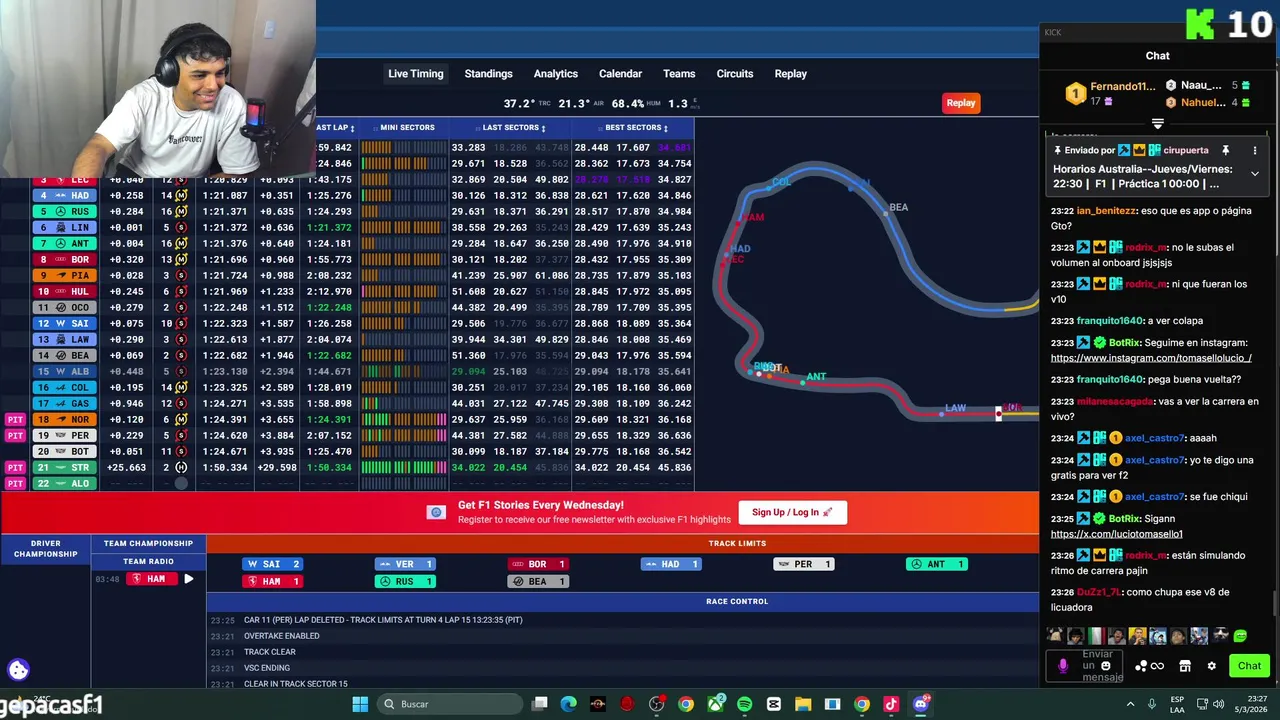1280x720 pixels.
Task: Go to the Calendar page
Action: tap(620, 74)
